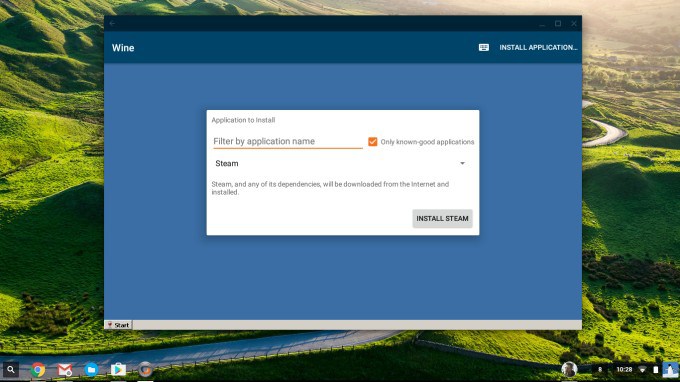Click the Install Steam button
This screenshot has height=382, width=680.
pos(442,219)
